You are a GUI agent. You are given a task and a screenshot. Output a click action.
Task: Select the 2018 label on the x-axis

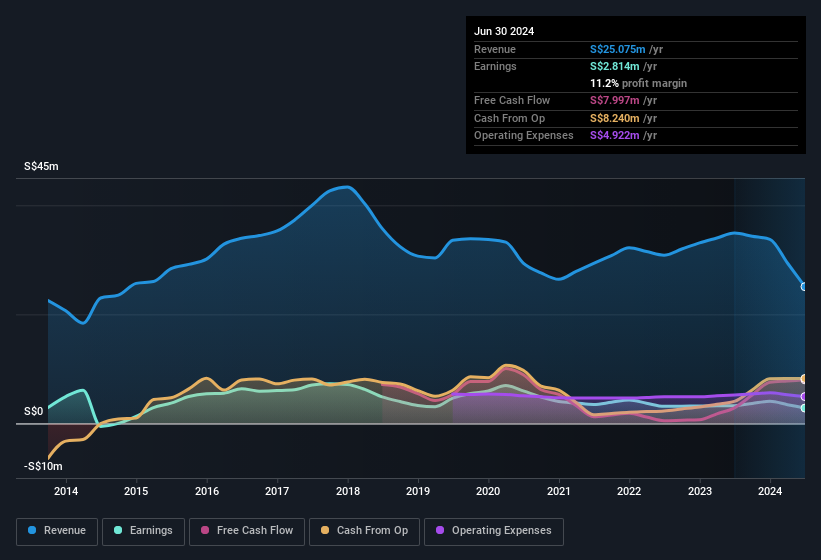[x=348, y=491]
